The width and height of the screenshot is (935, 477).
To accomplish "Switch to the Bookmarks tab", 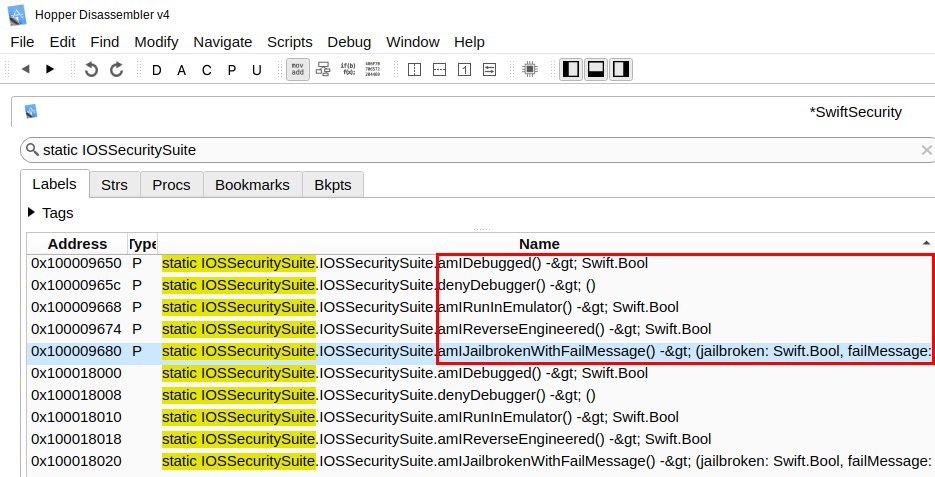I will (252, 185).
